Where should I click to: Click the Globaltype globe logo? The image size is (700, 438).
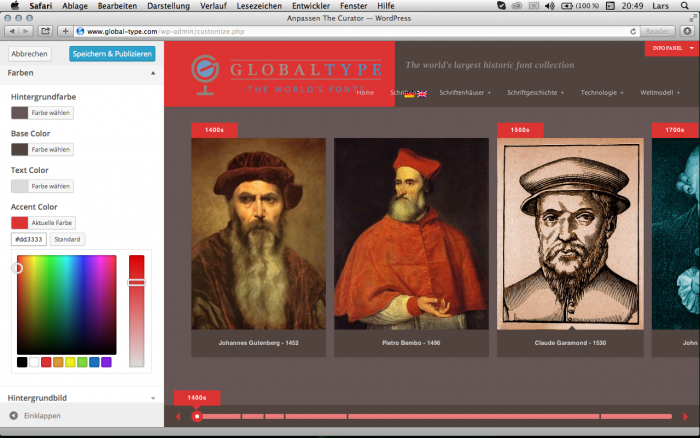205,74
